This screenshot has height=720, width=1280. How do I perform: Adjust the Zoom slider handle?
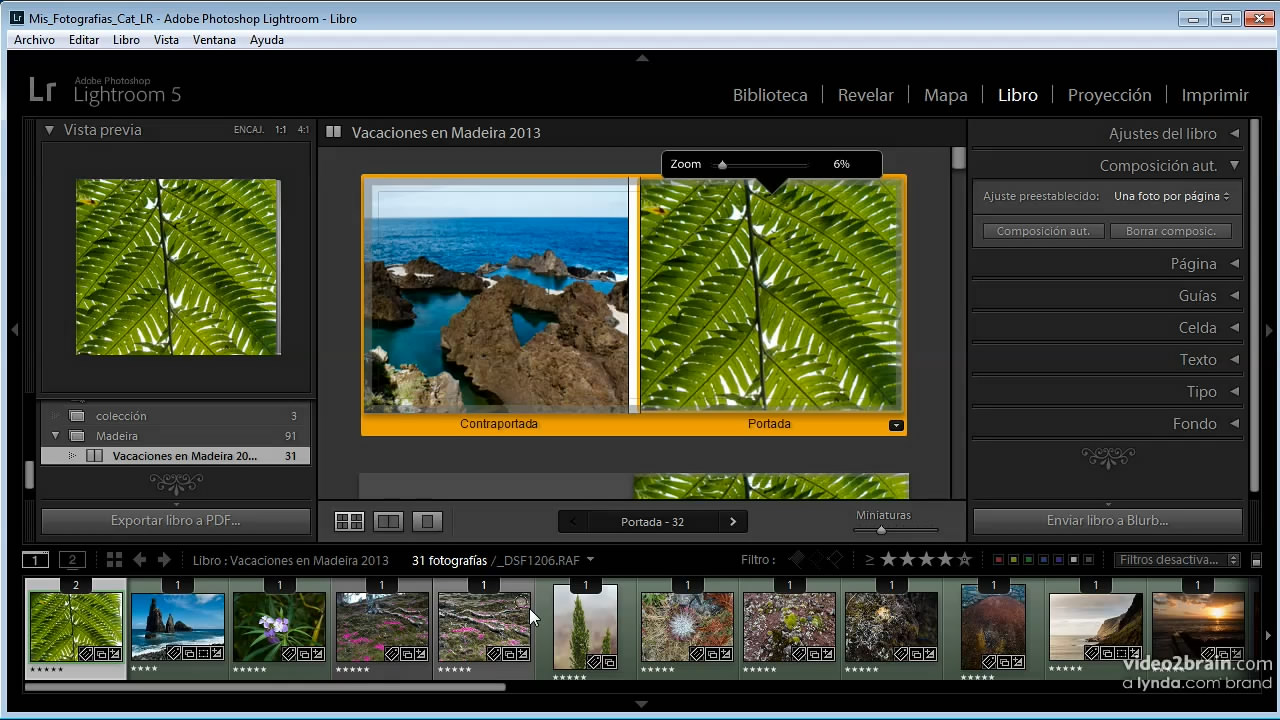click(x=722, y=165)
